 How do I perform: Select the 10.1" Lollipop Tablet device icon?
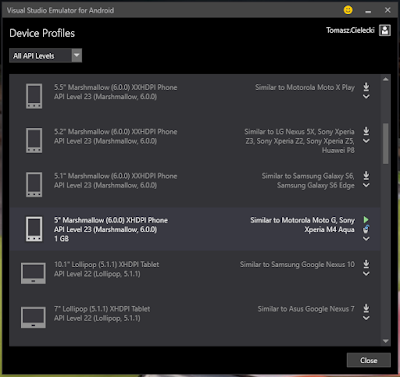click(33, 273)
